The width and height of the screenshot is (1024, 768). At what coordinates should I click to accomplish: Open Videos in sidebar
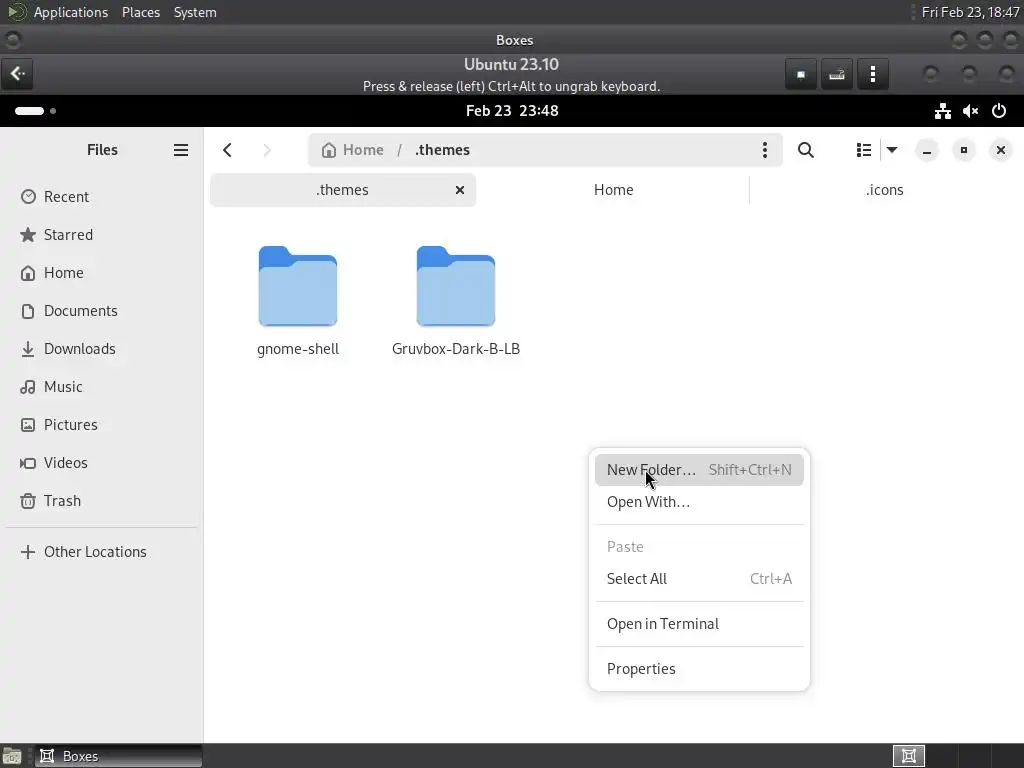[102, 462]
